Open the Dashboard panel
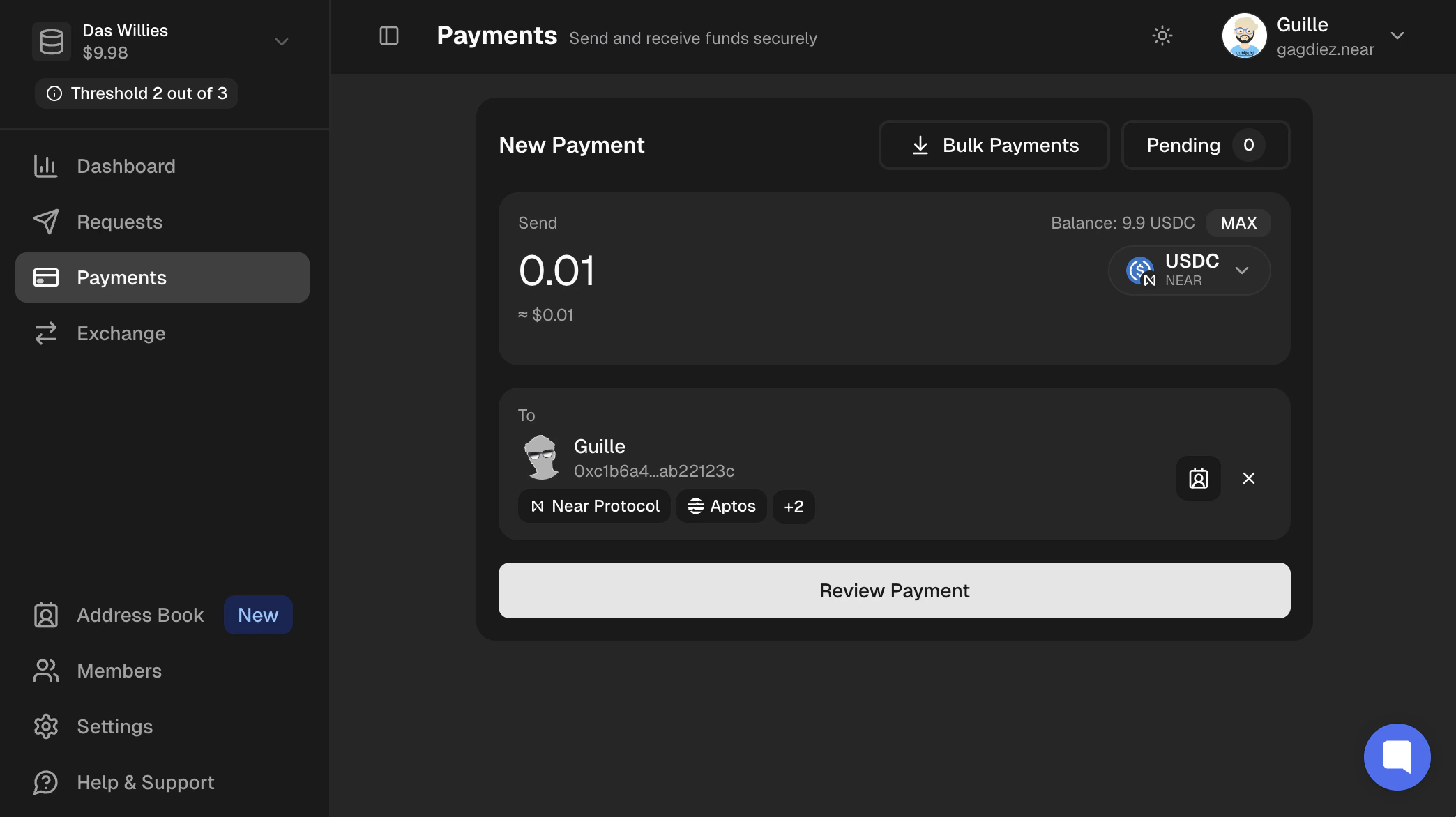This screenshot has width=1456, height=817. (x=126, y=166)
